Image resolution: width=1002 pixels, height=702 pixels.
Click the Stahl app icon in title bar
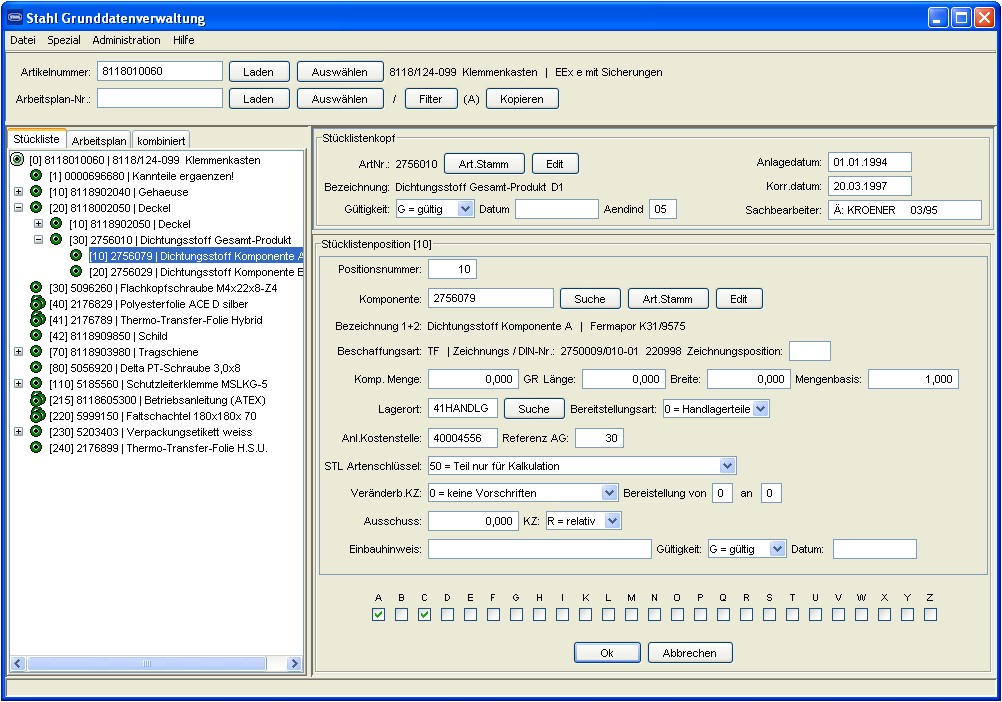point(15,18)
